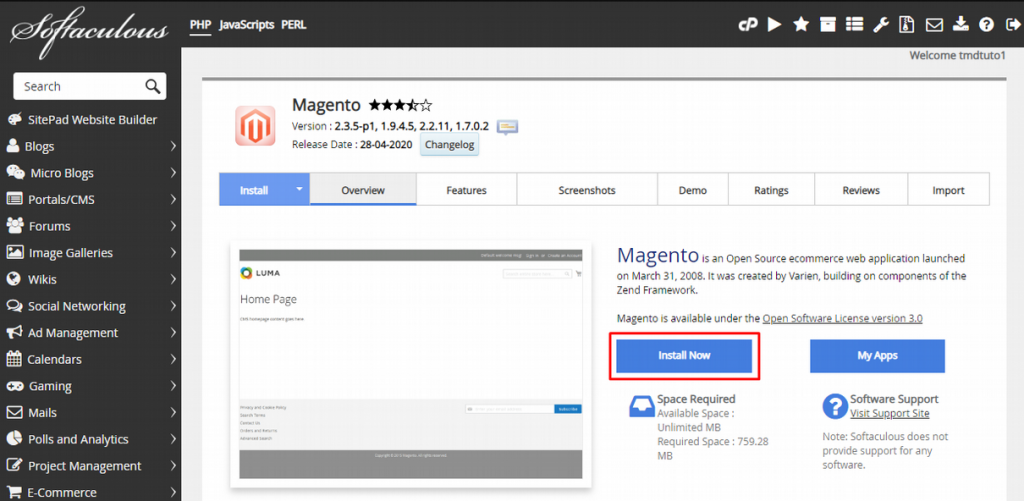
Task: Click the logout arrow icon
Action: click(x=1010, y=25)
